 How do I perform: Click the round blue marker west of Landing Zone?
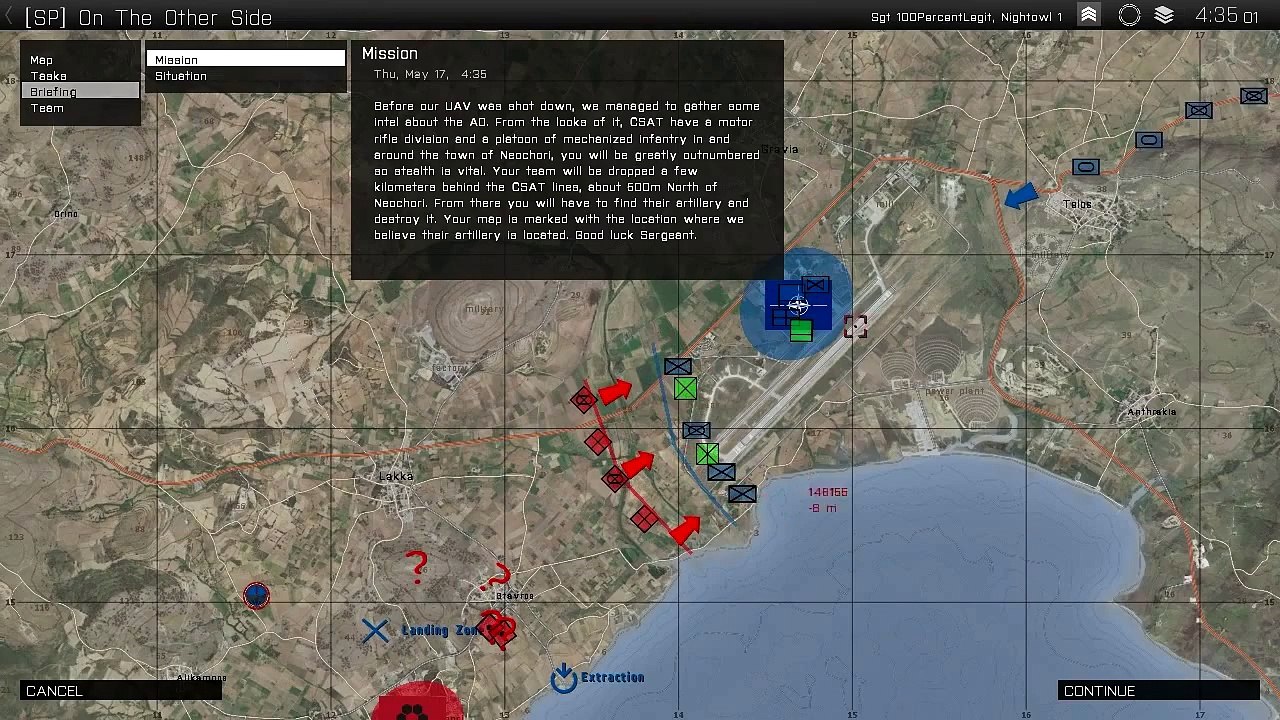[257, 596]
